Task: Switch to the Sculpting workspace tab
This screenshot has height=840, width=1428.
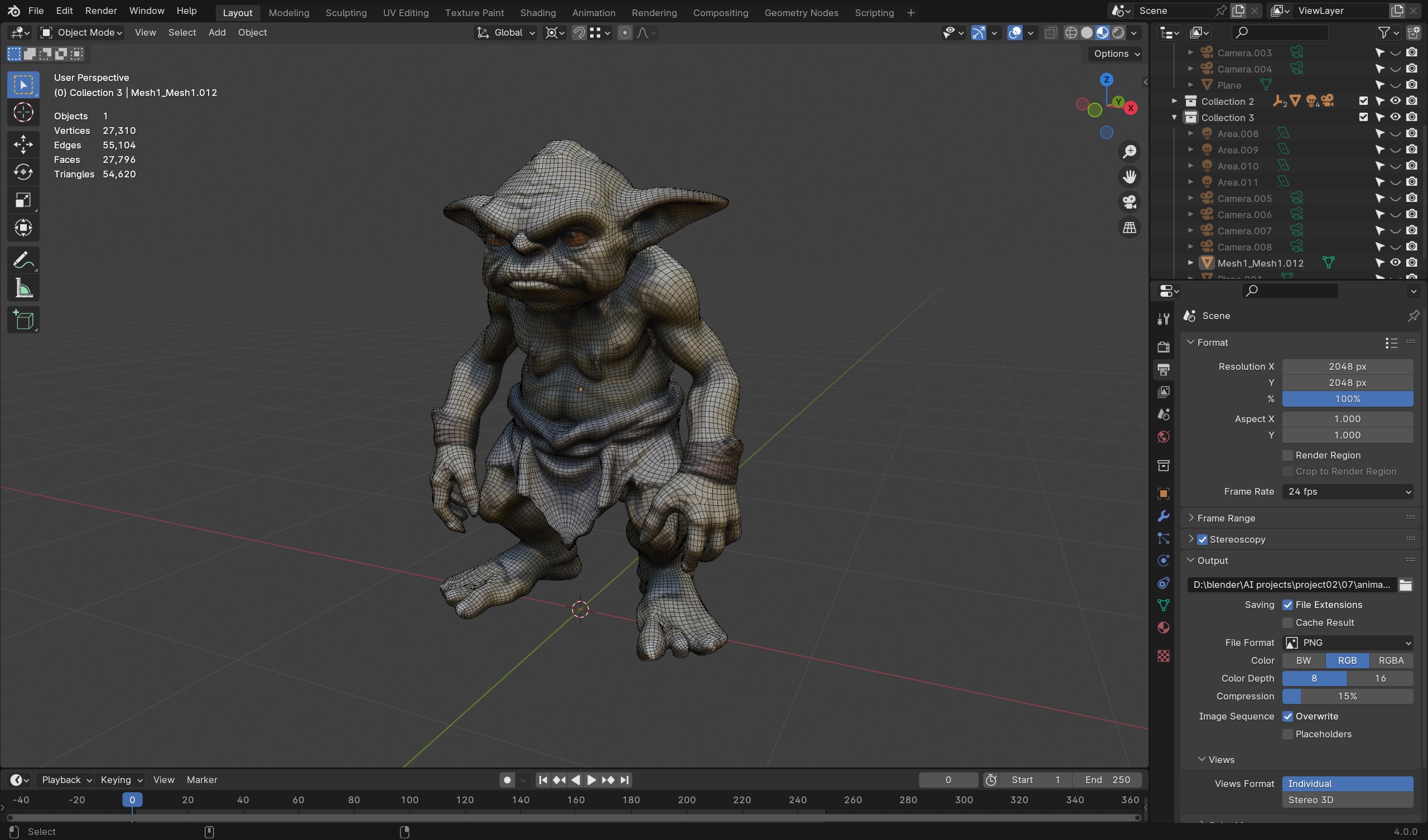Action: pos(346,12)
